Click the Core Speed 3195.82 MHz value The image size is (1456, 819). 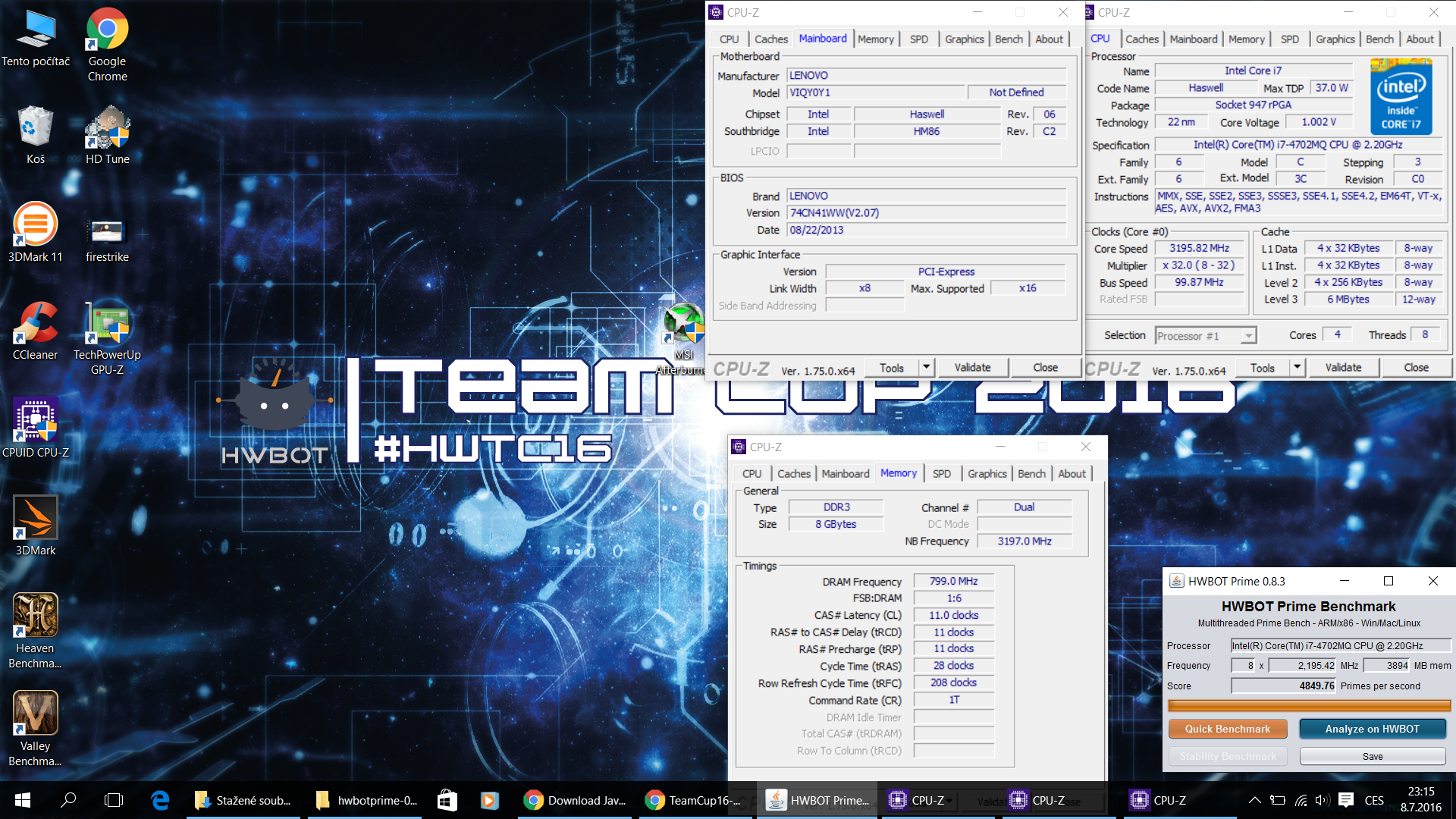[1199, 249]
